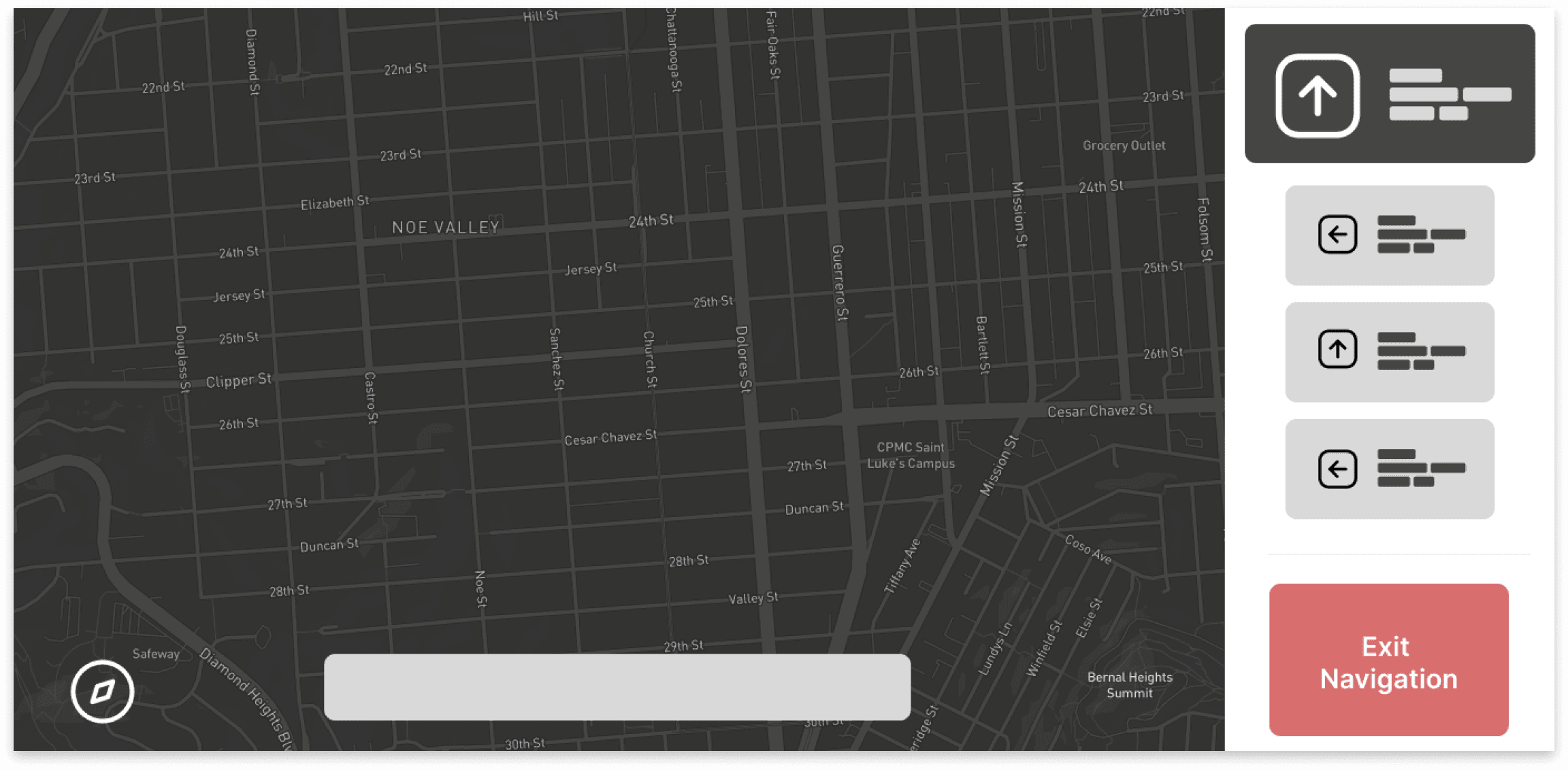Click the Dolores St street label
Image resolution: width=1568 pixels, height=770 pixels.
click(742, 359)
